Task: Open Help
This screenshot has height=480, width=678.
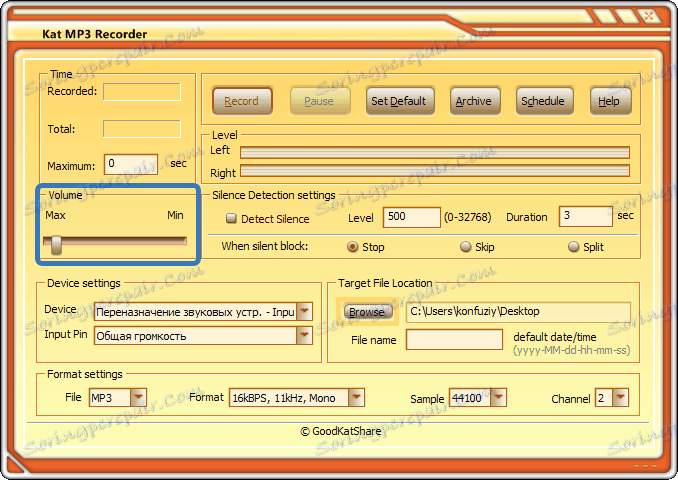Action: point(610,101)
